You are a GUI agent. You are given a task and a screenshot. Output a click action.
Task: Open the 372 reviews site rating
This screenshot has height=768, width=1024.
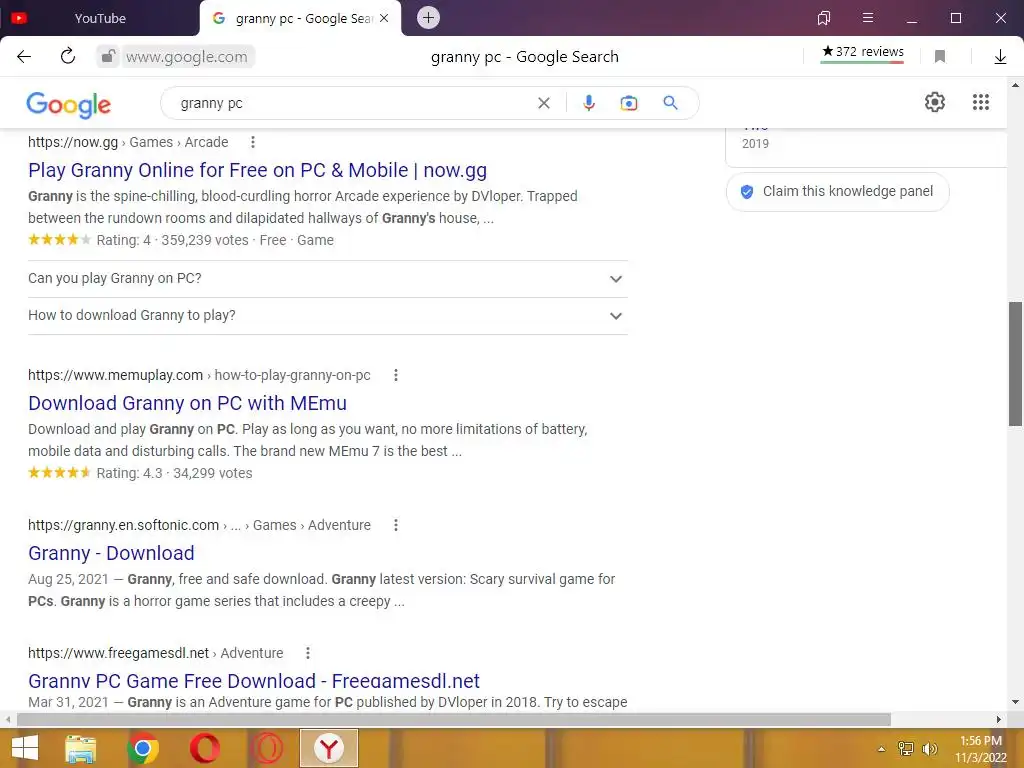[862, 52]
